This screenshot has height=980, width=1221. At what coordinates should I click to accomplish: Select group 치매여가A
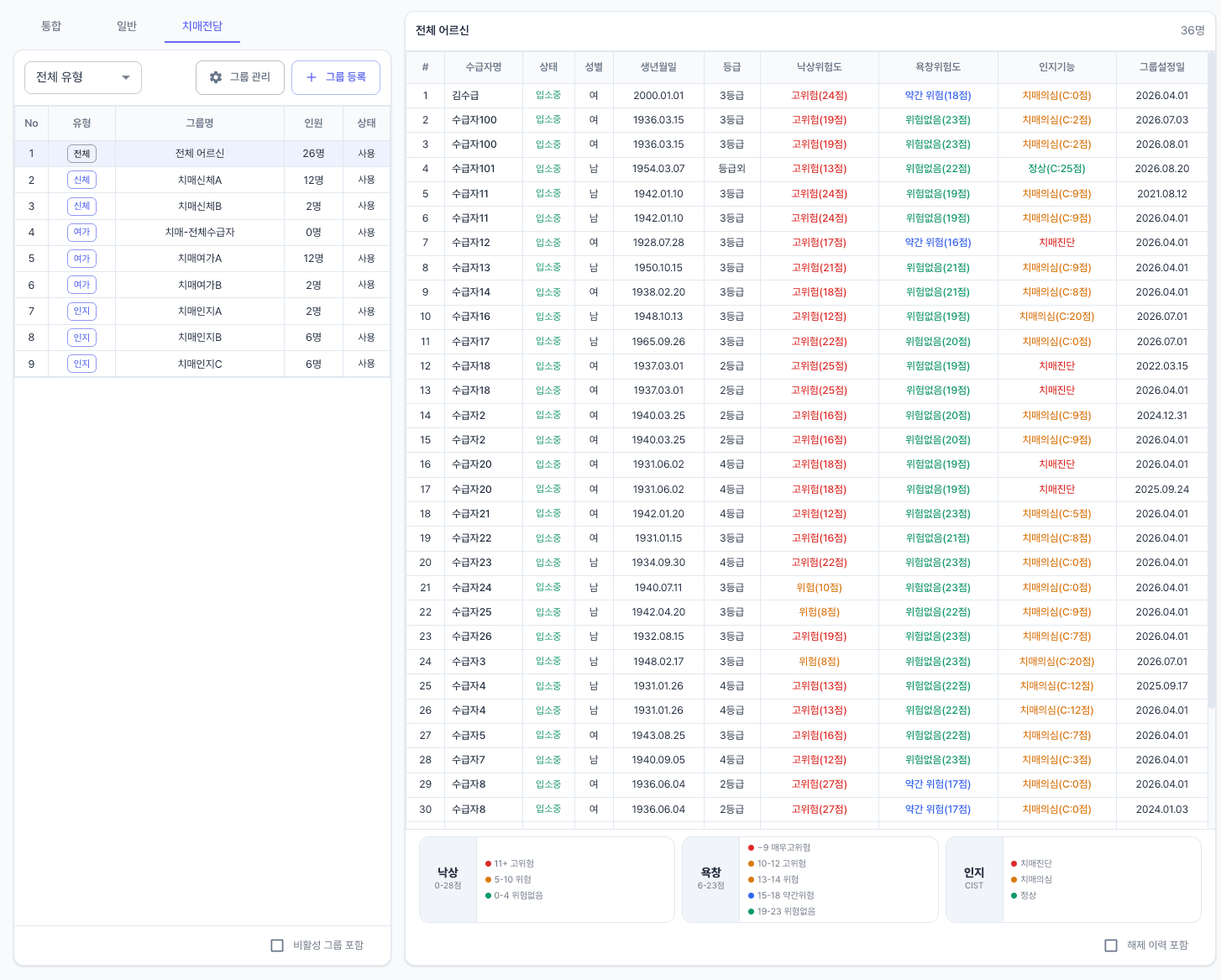pos(202,259)
